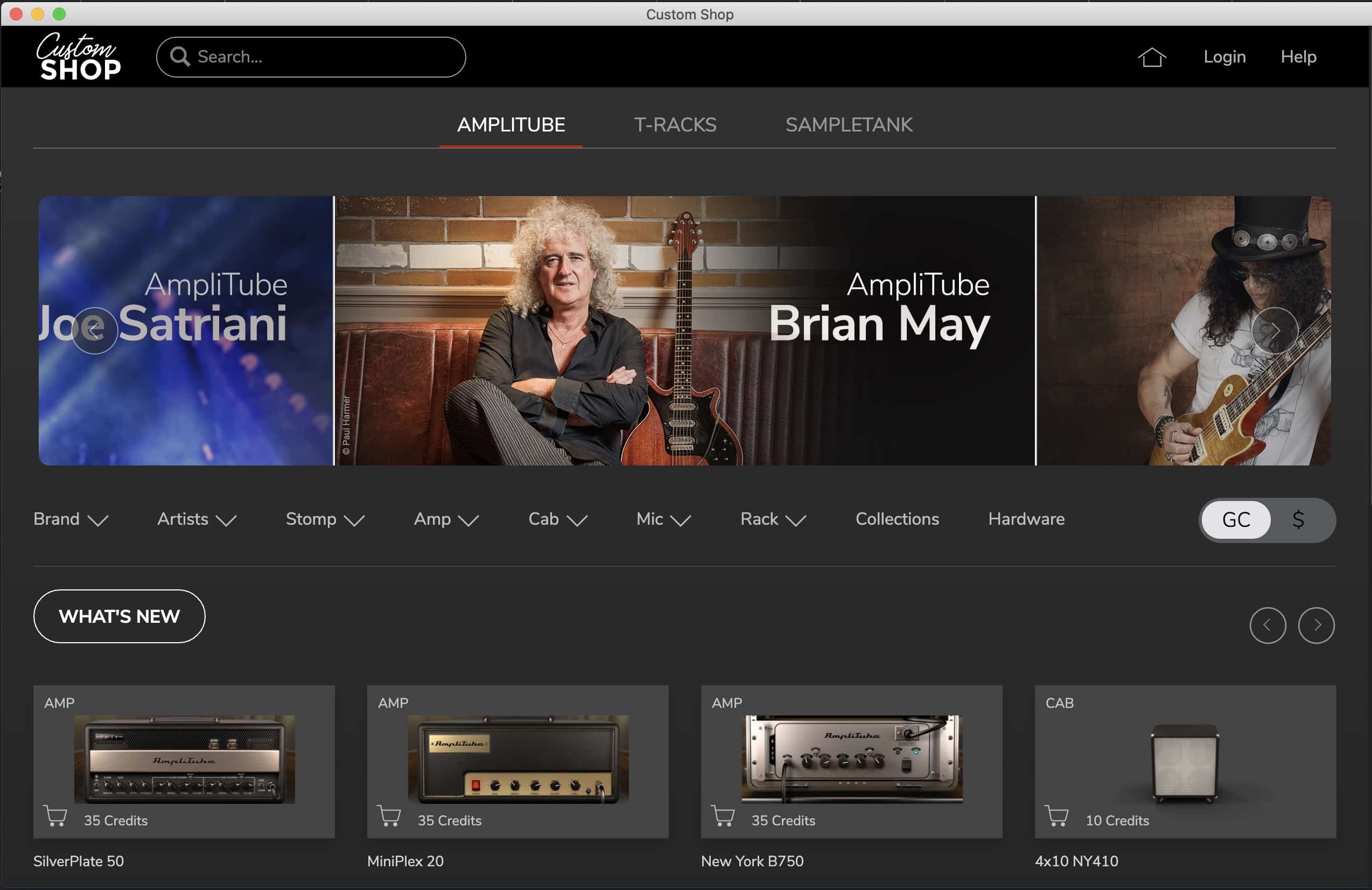Screen dimensions: 1372x890
Task: Go to home via house icon
Action: coord(1152,57)
